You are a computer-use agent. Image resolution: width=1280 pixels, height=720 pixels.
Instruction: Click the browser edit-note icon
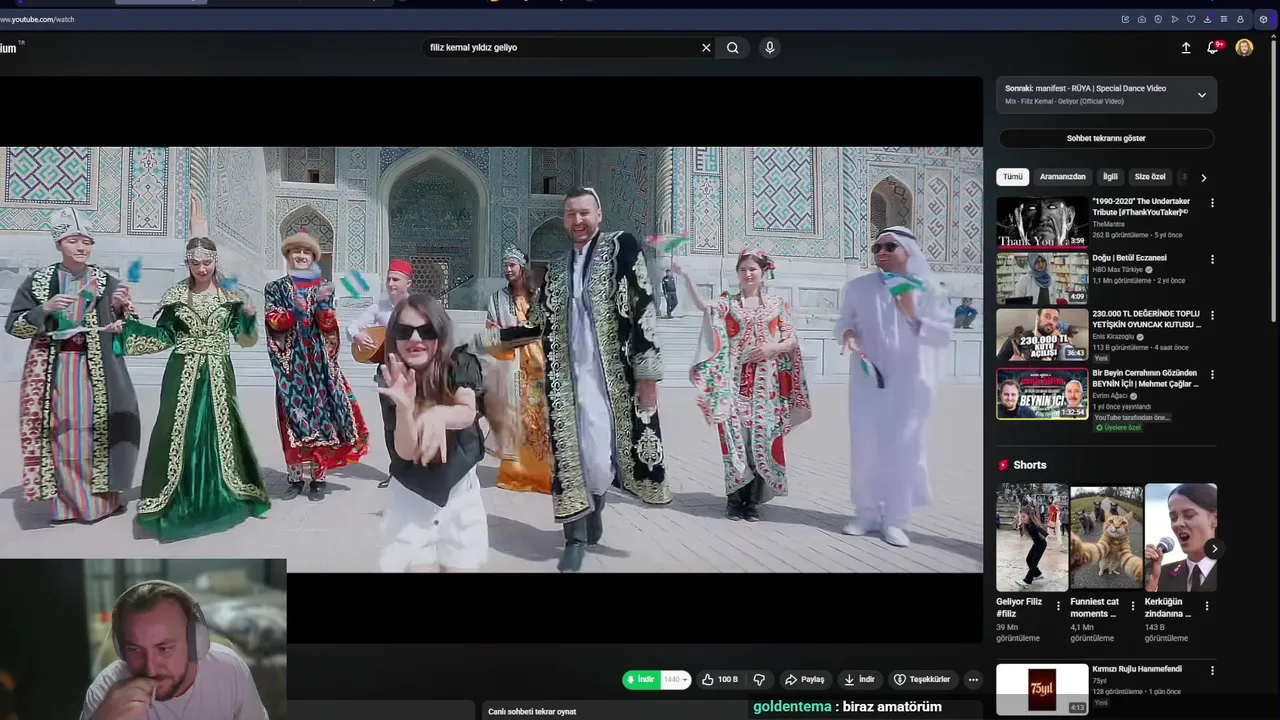[1125, 19]
